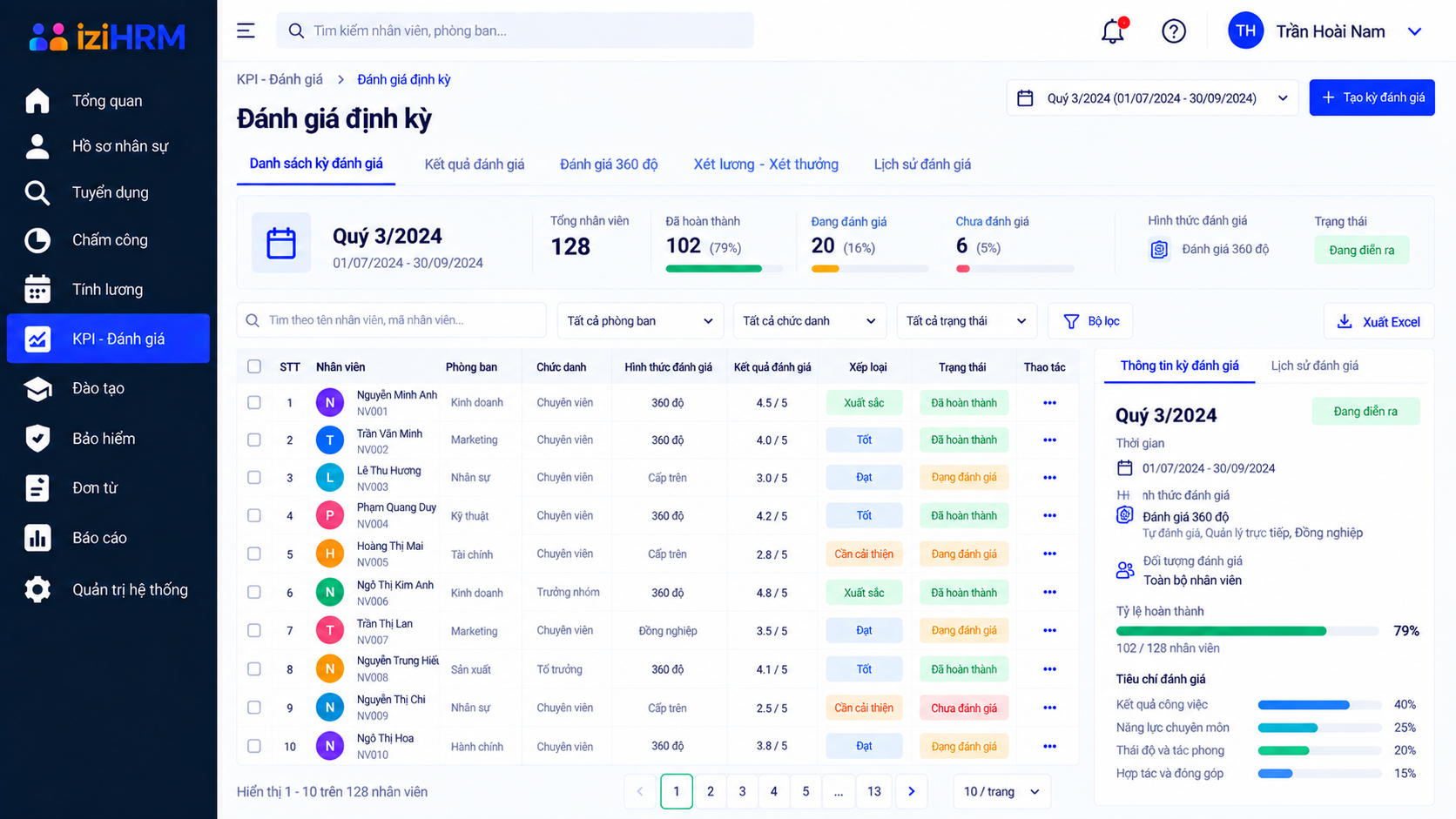Image resolution: width=1456 pixels, height=819 pixels.
Task: Expand Tất cả chức danh dropdown
Action: coord(809,321)
